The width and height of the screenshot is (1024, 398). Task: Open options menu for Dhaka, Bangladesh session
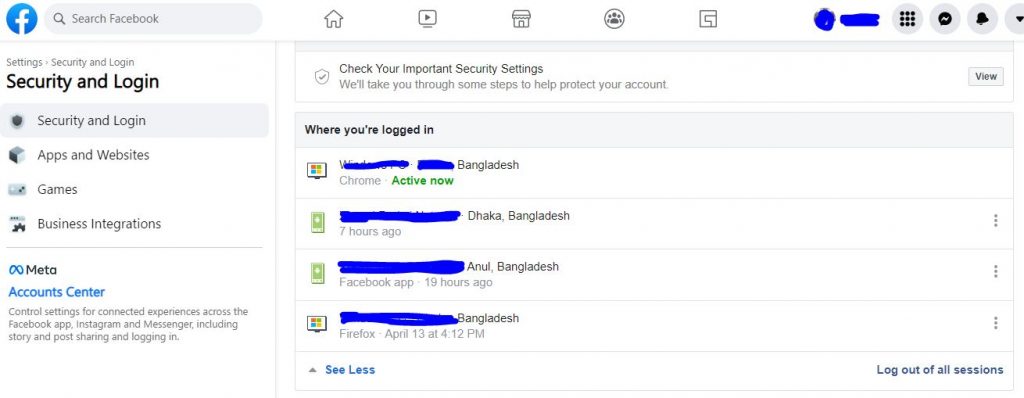click(x=995, y=221)
